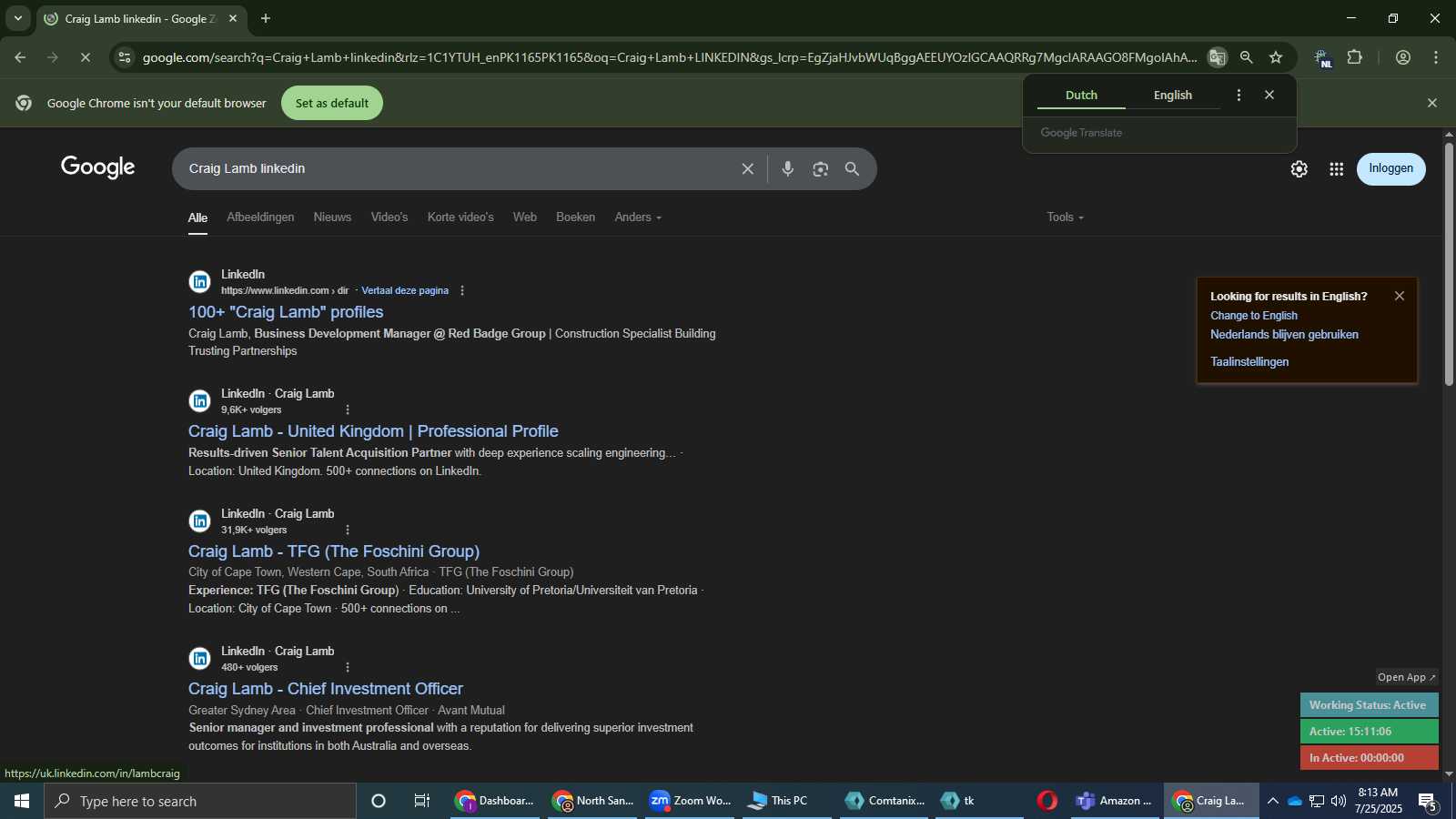Switch to Video's results tab
Screen dimensions: 1456x819
389,217
